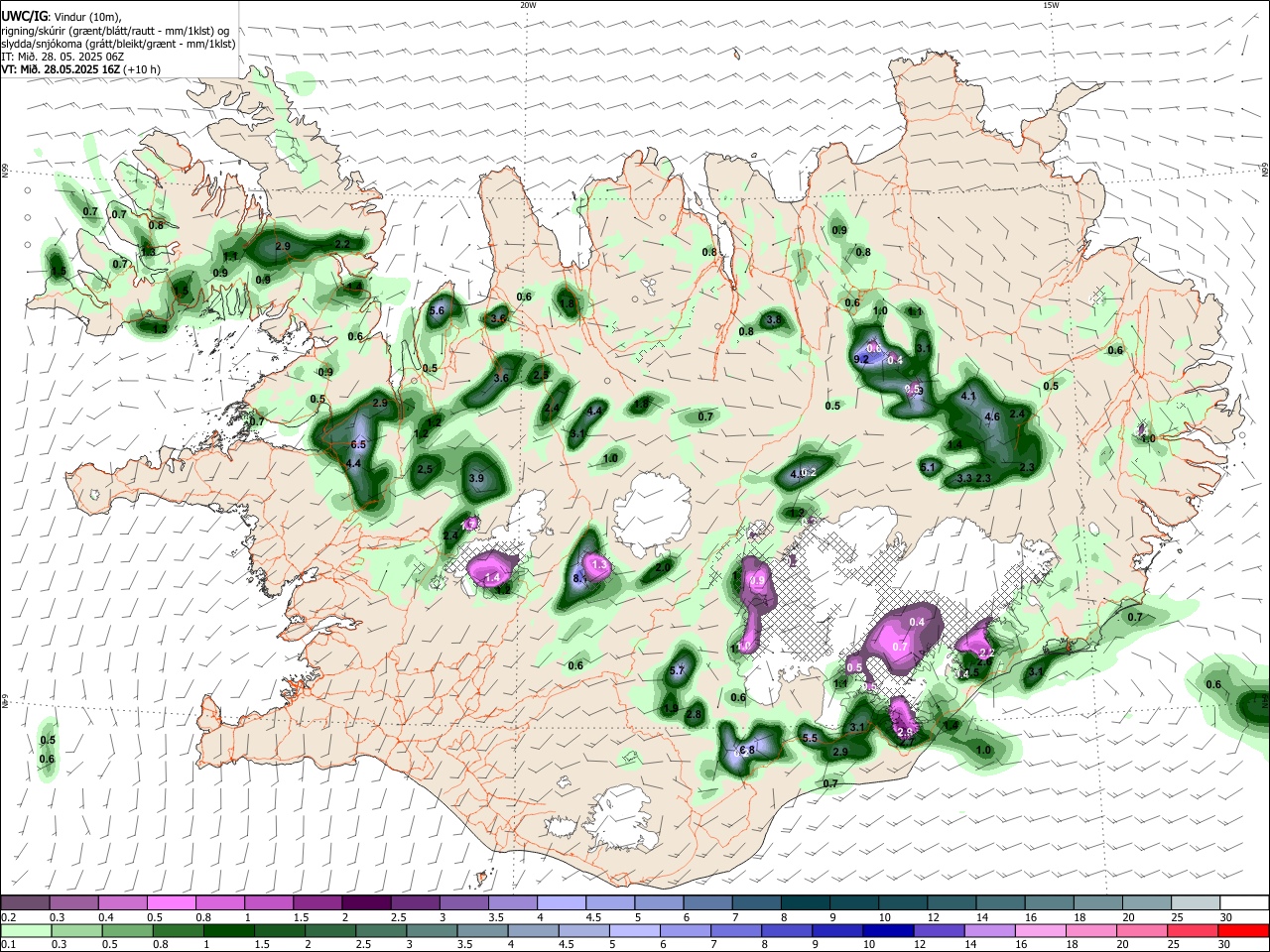Select the pale green 0.1 rain swatch
This screenshot has width=1270, height=952.
tap(25, 930)
